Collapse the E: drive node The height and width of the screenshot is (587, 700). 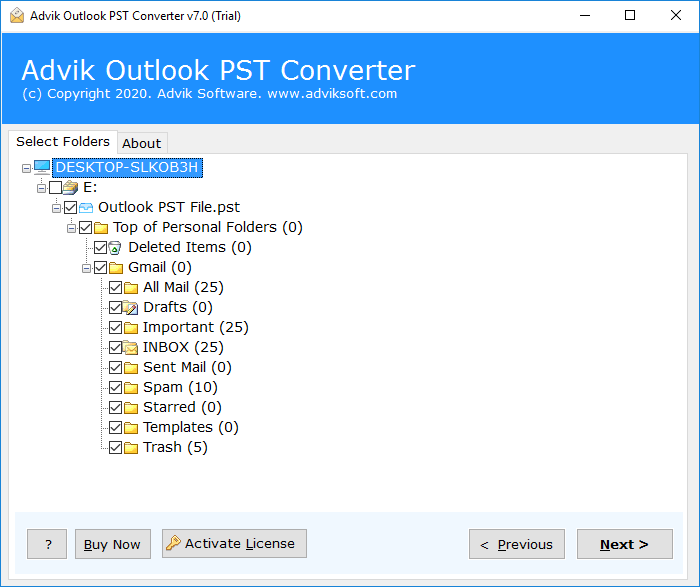click(x=42, y=188)
